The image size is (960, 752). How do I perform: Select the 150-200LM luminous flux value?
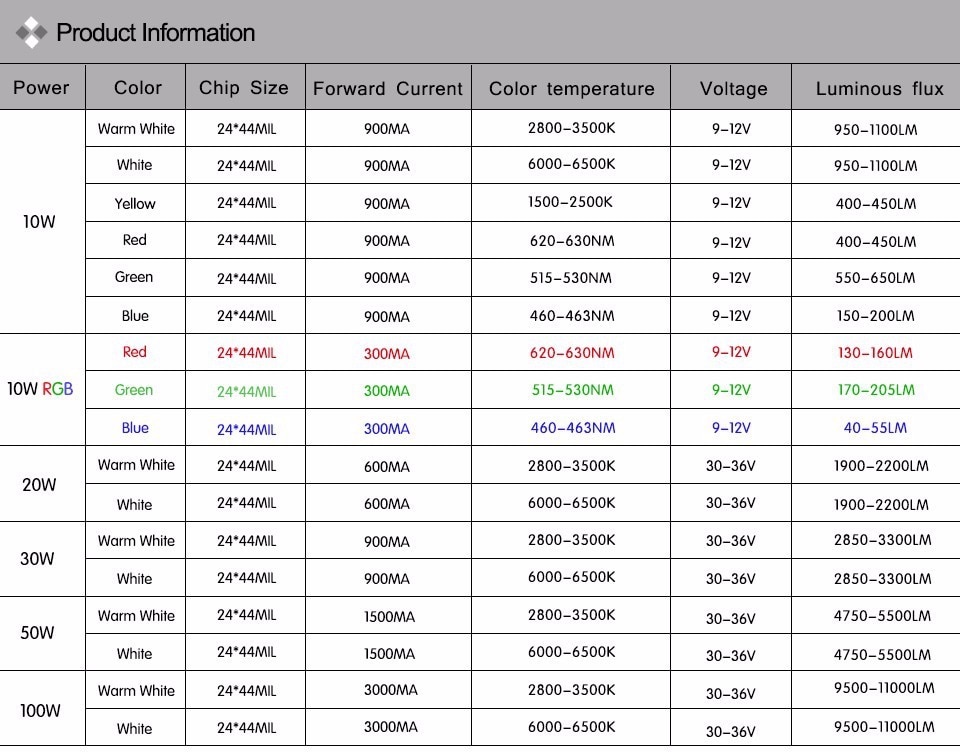875,316
